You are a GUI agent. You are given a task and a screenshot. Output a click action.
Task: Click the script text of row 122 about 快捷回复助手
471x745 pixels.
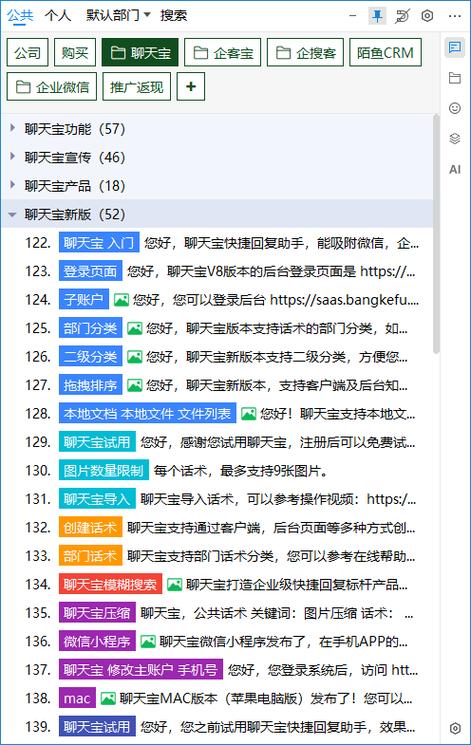click(x=282, y=243)
